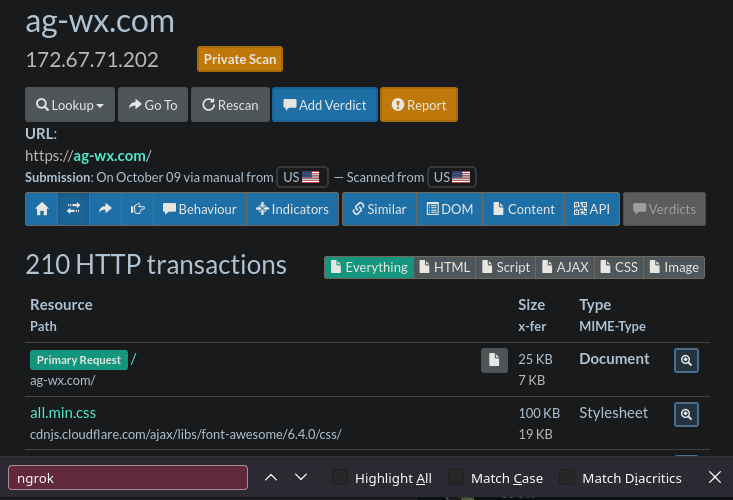Toggle the Match Case checkbox
Screen dimensions: 733x500
click(456, 478)
